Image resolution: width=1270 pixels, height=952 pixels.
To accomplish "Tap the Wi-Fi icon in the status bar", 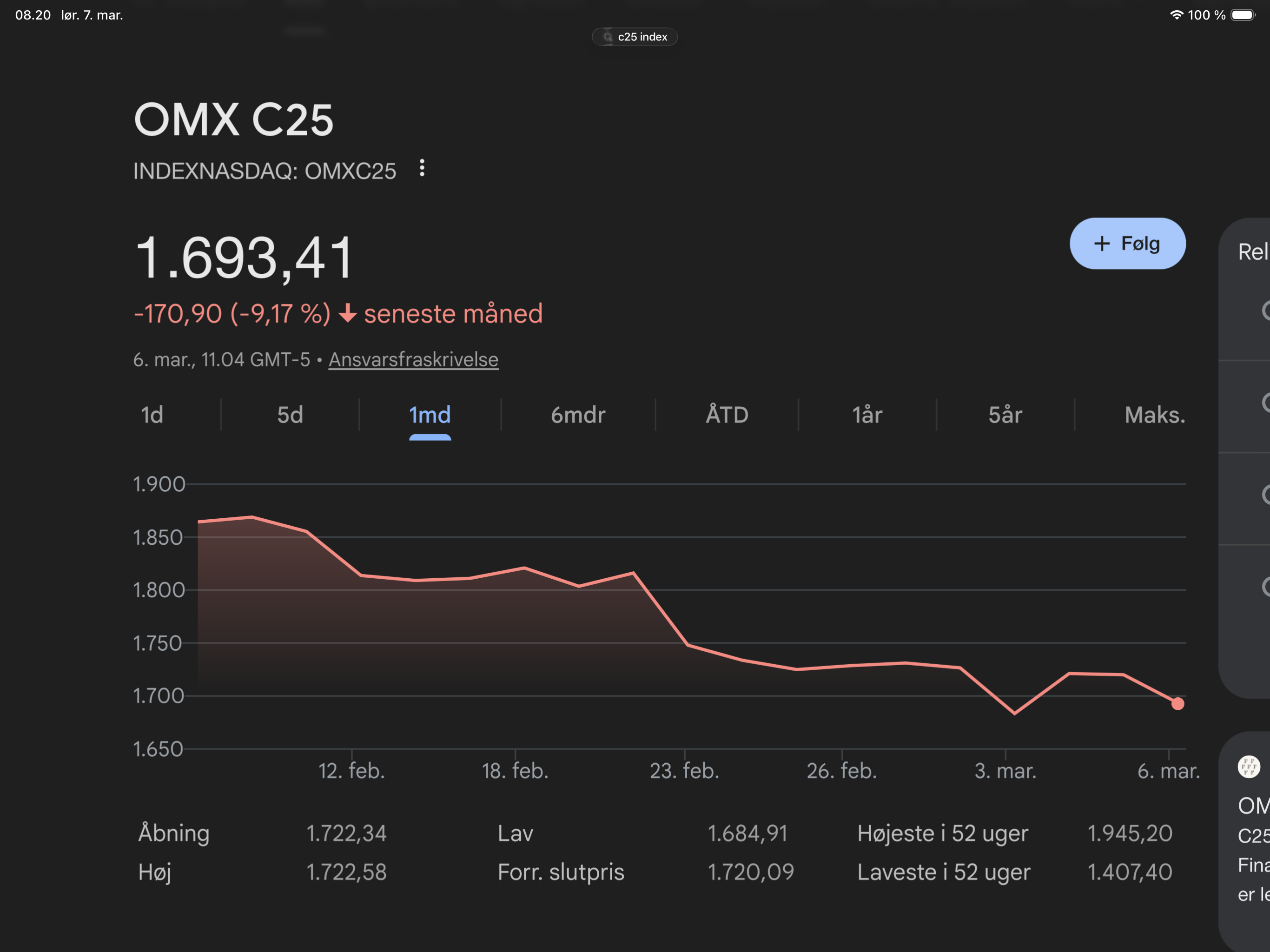I will (x=1177, y=15).
